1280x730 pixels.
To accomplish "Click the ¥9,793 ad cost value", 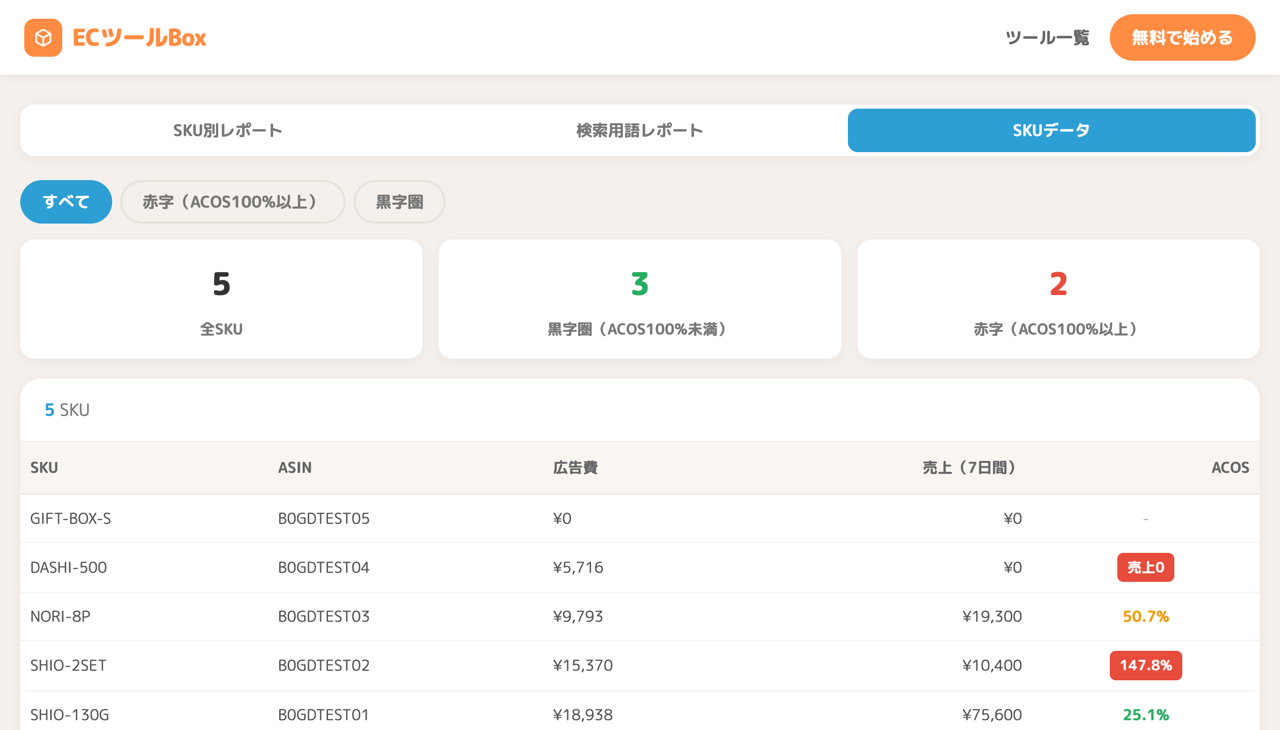I will tap(578, 617).
